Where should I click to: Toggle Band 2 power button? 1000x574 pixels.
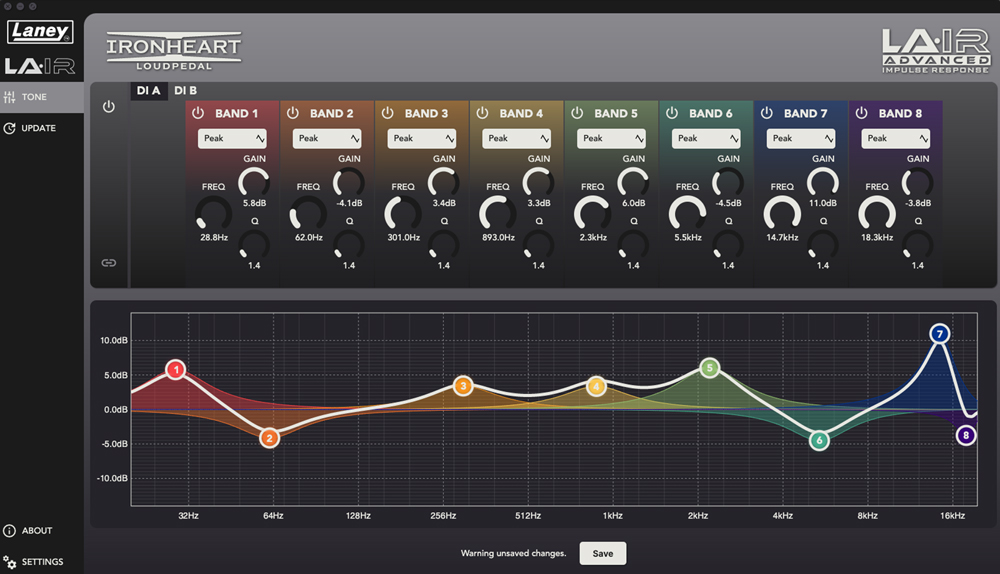coord(293,113)
